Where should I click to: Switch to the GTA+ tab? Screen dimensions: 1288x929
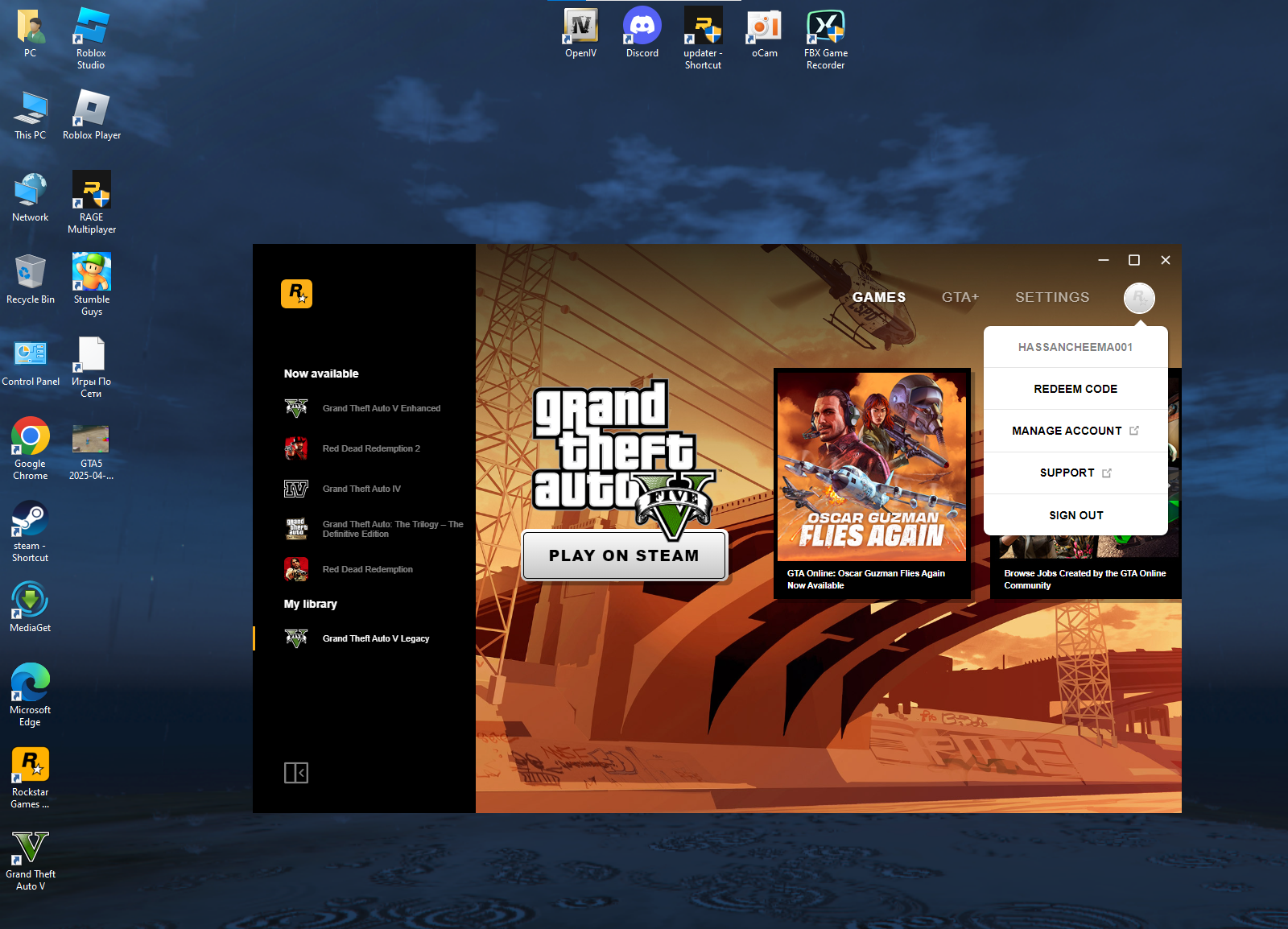tap(960, 297)
